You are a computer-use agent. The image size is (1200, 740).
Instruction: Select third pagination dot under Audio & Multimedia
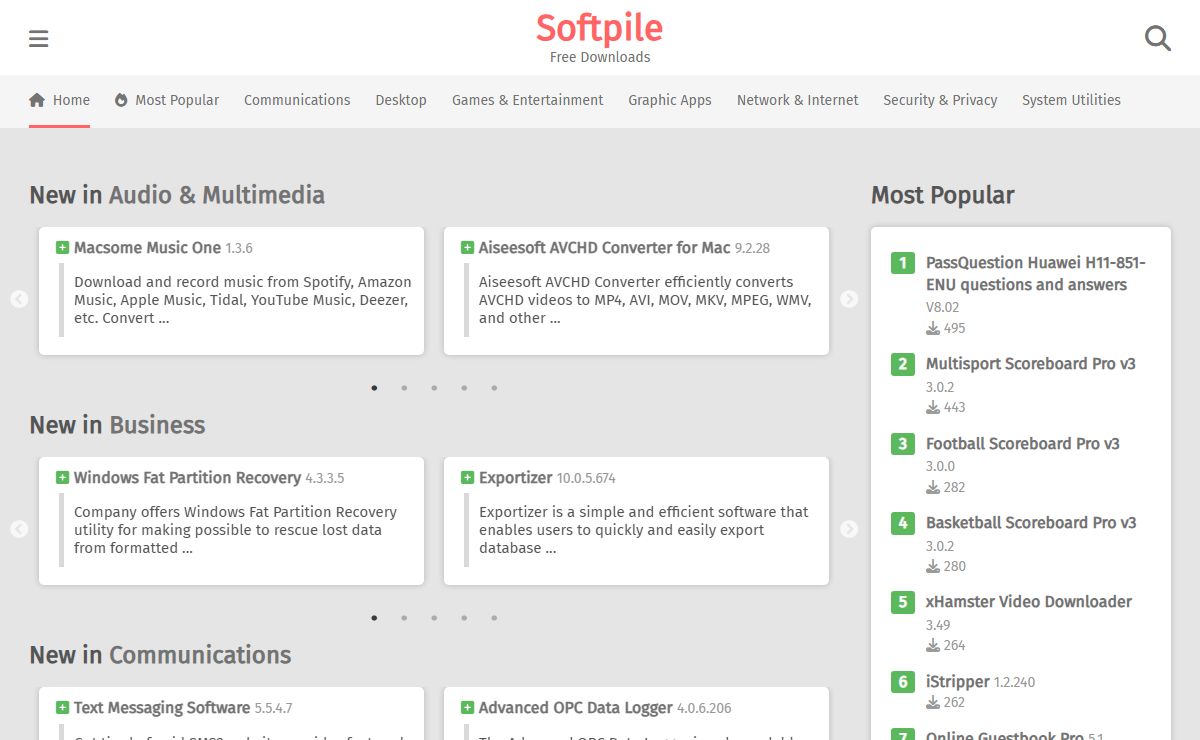[434, 388]
